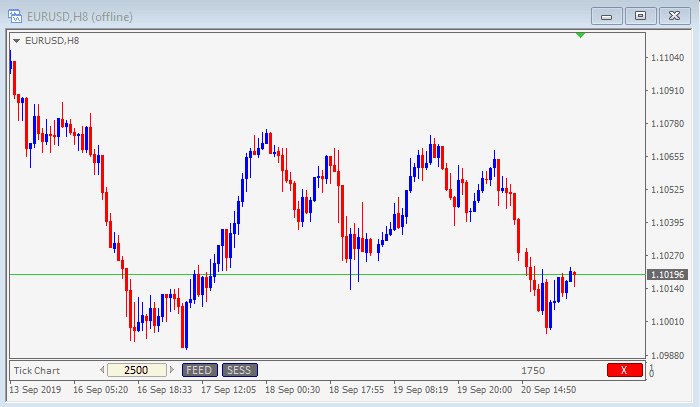Click the 13 Sep 2019 date label
Image resolution: width=700 pixels, height=407 pixels.
tap(35, 389)
